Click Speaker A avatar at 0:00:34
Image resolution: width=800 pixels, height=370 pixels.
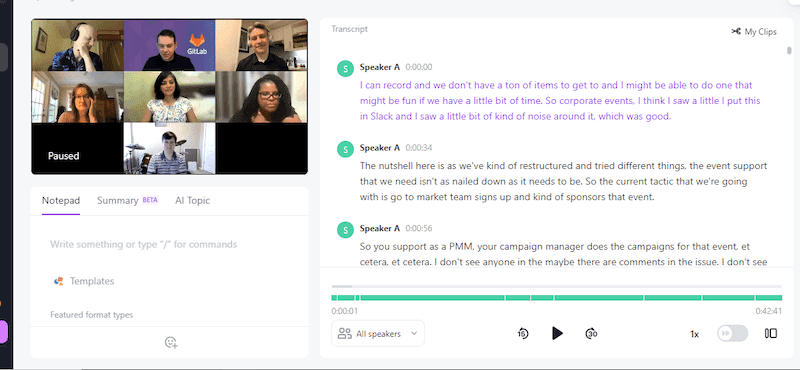point(345,149)
